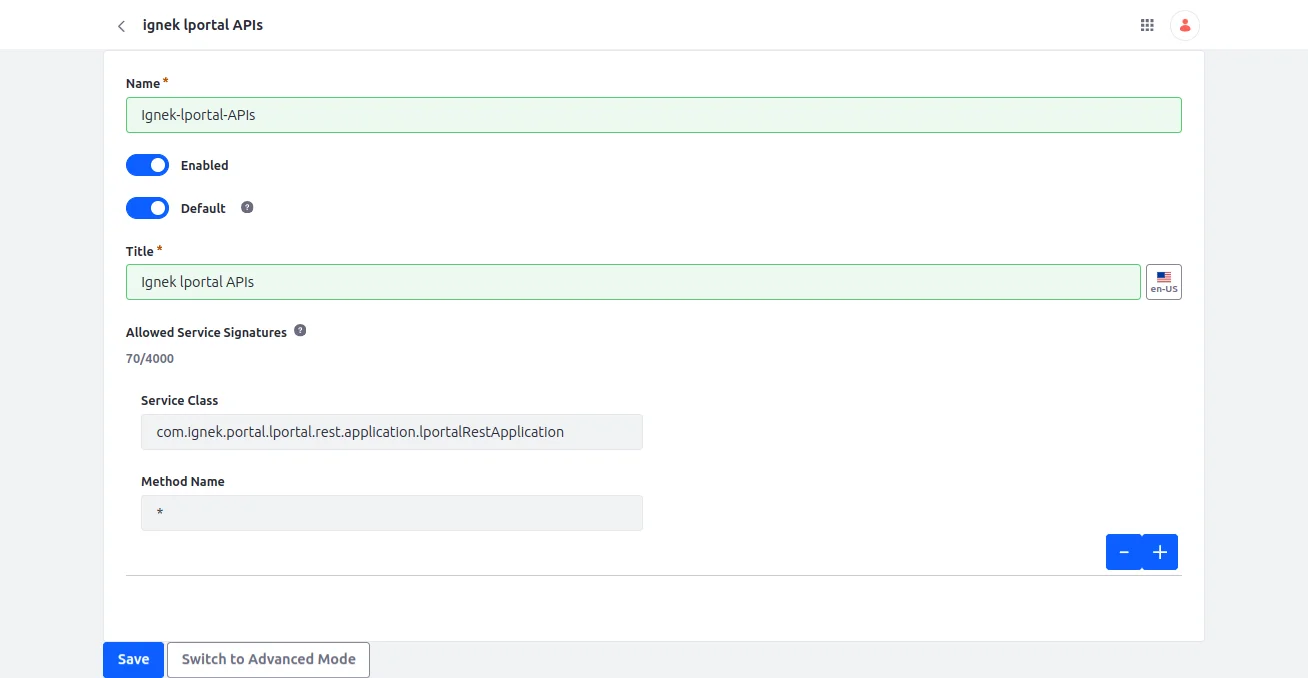Viewport: 1308px width, 678px height.
Task: Focus the Title input field
Action: [633, 282]
